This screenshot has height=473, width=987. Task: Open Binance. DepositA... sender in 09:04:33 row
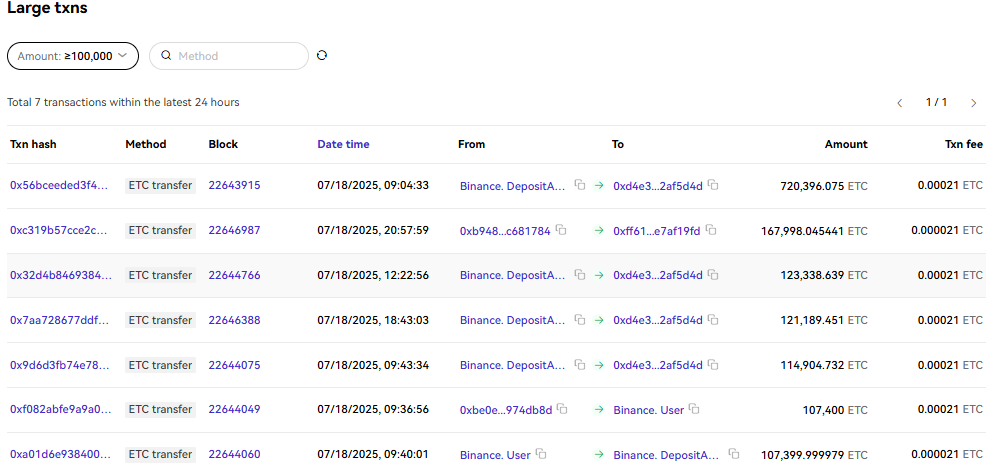[x=513, y=186]
